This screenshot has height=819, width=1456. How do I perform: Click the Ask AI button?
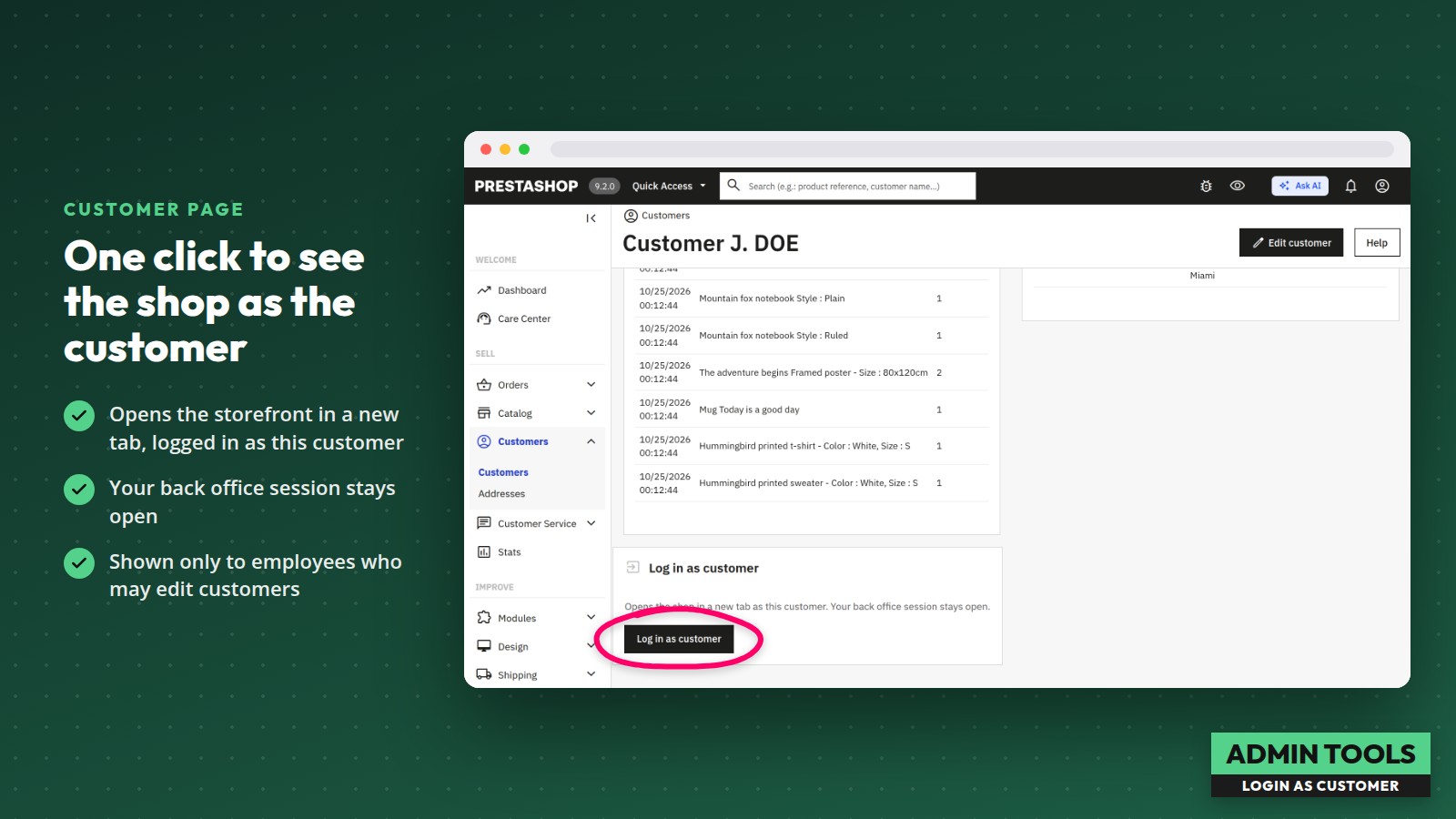click(x=1299, y=186)
